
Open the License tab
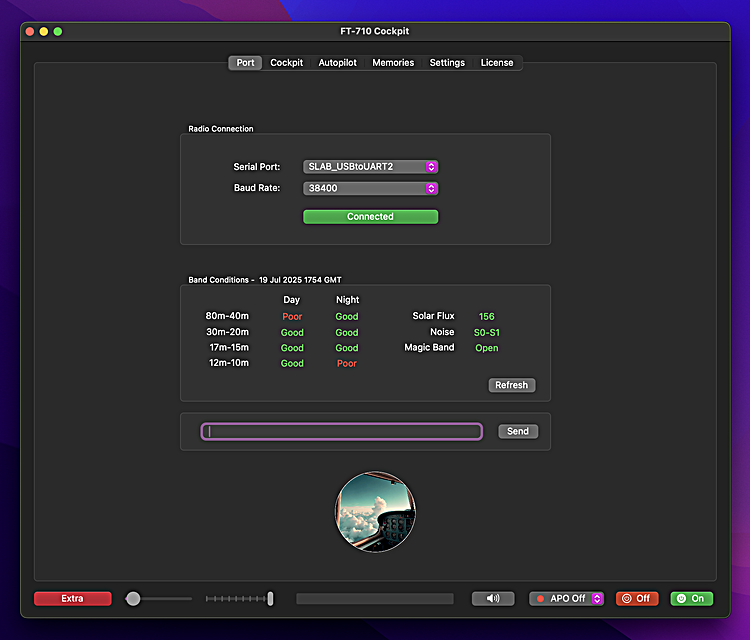(497, 63)
